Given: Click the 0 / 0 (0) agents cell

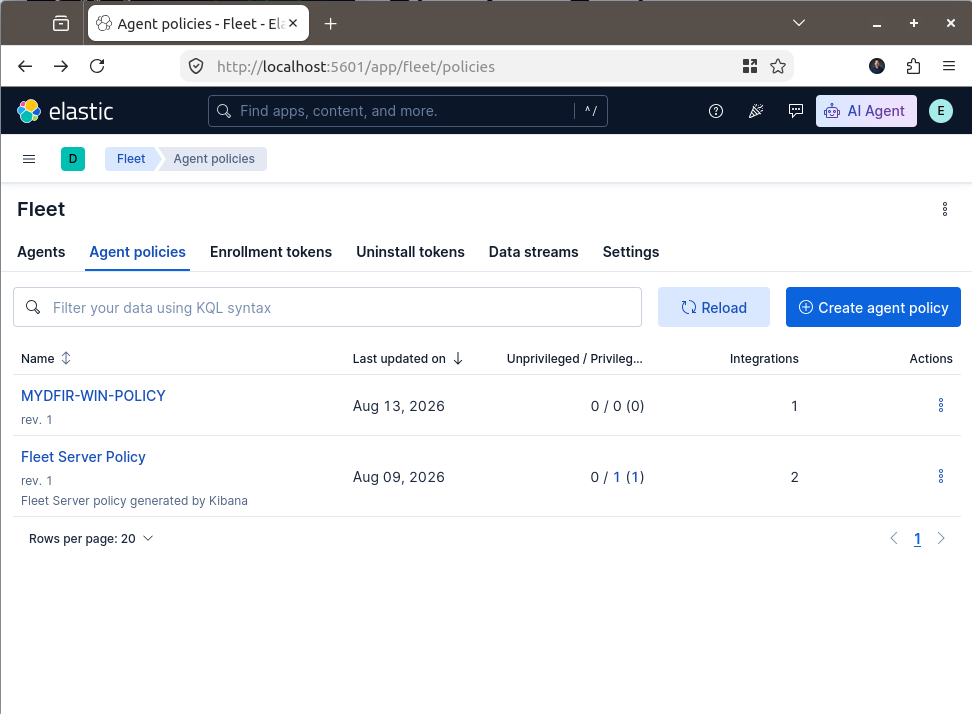Looking at the screenshot, I should tap(617, 406).
